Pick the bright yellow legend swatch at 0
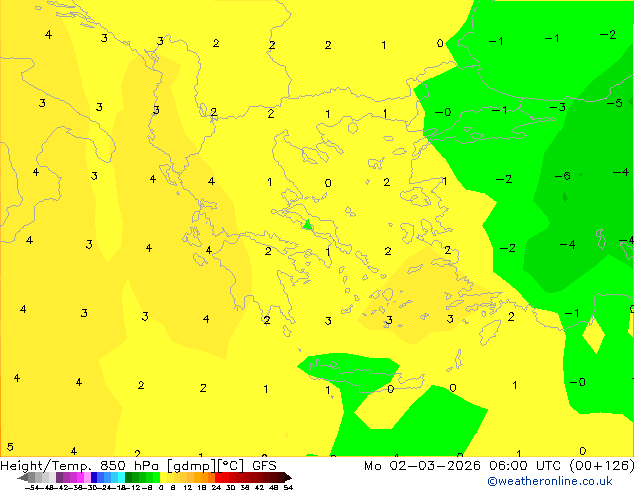Screen dimensions: 634x490 pos(163,477)
